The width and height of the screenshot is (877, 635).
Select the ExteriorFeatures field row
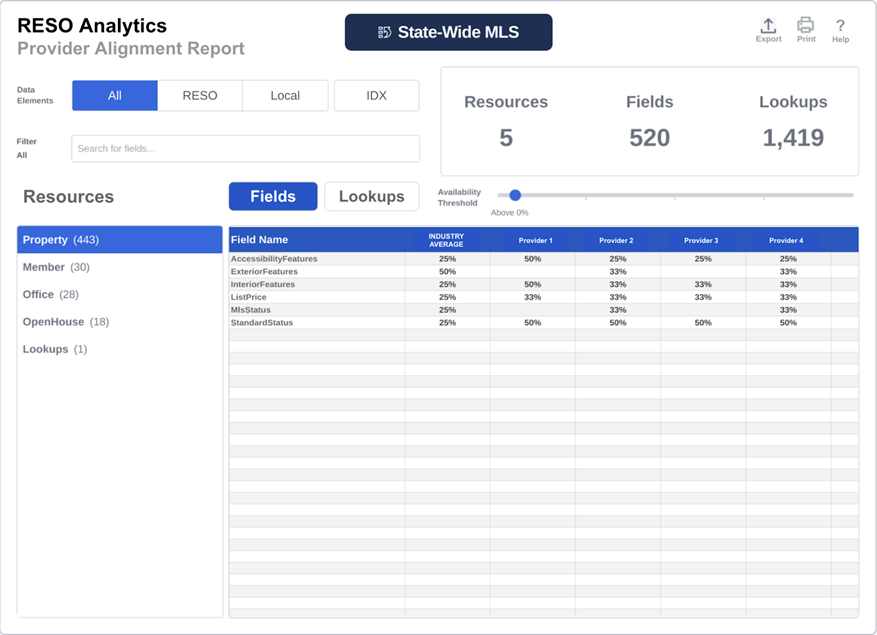click(x=544, y=272)
